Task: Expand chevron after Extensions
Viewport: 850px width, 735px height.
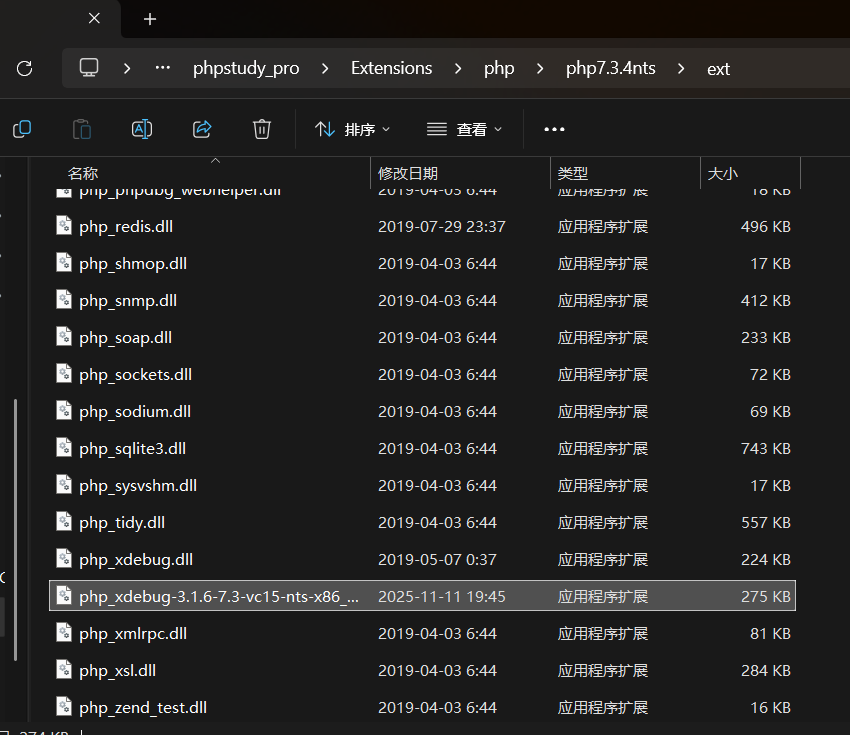Action: 458,68
